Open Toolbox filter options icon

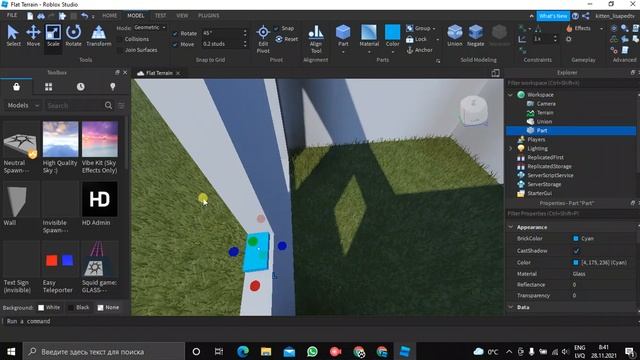pos(121,105)
